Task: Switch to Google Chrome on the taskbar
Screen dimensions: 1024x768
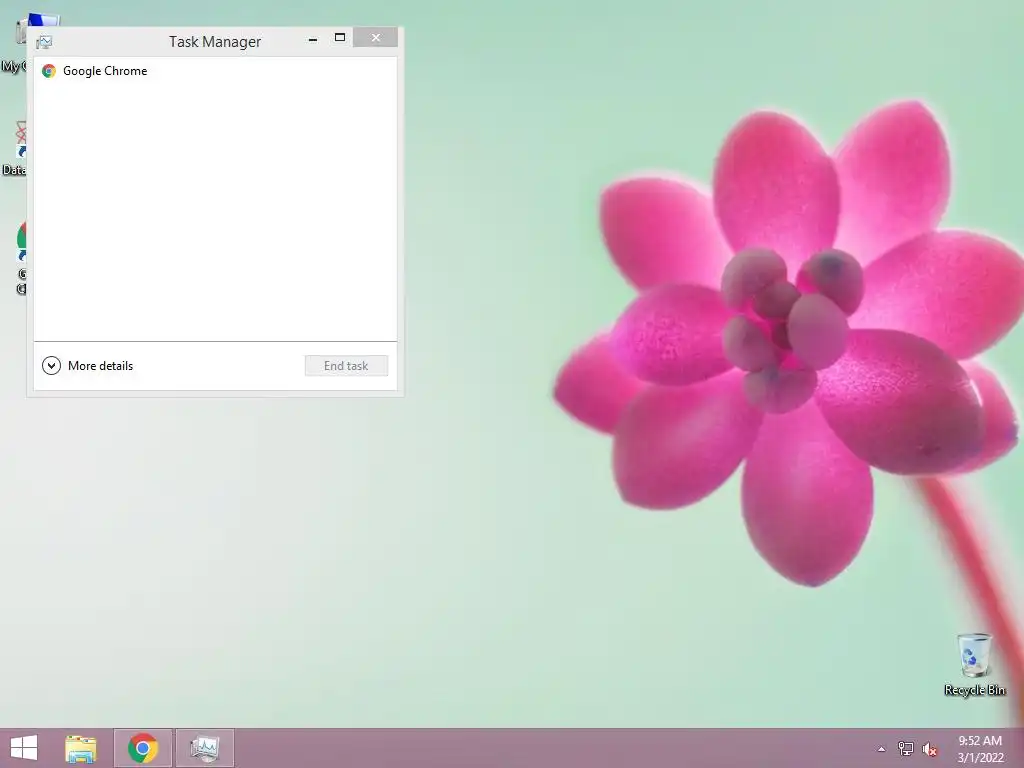Action: coord(142,748)
